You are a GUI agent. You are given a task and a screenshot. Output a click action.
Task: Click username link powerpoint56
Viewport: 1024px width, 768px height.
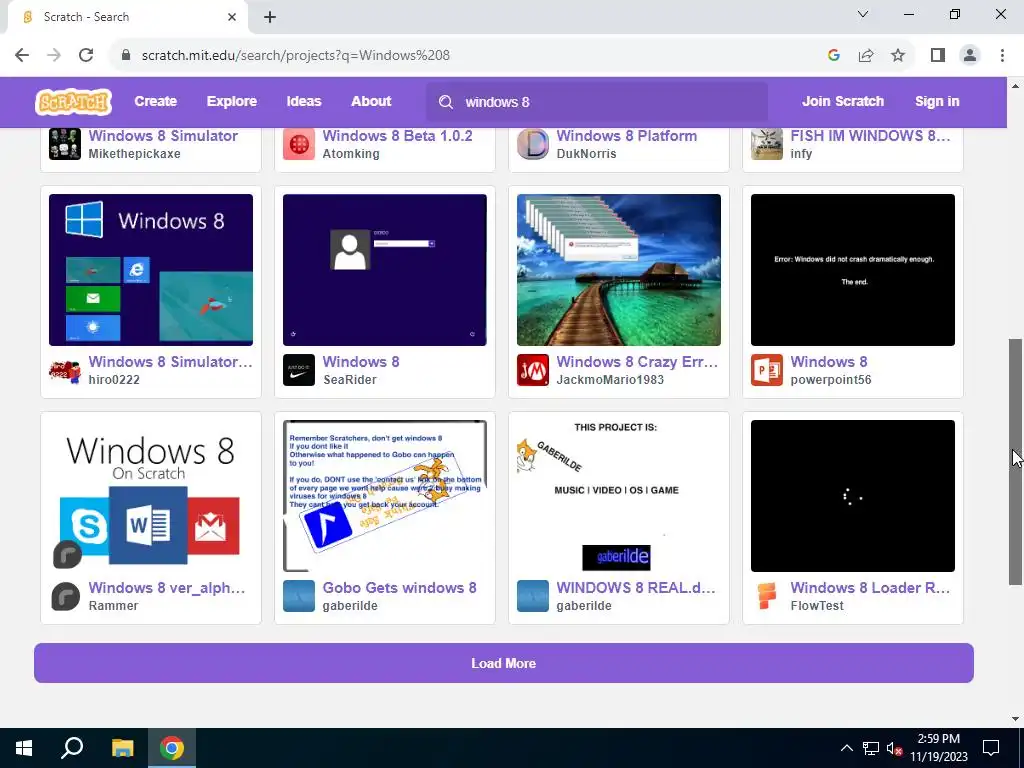[831, 380]
